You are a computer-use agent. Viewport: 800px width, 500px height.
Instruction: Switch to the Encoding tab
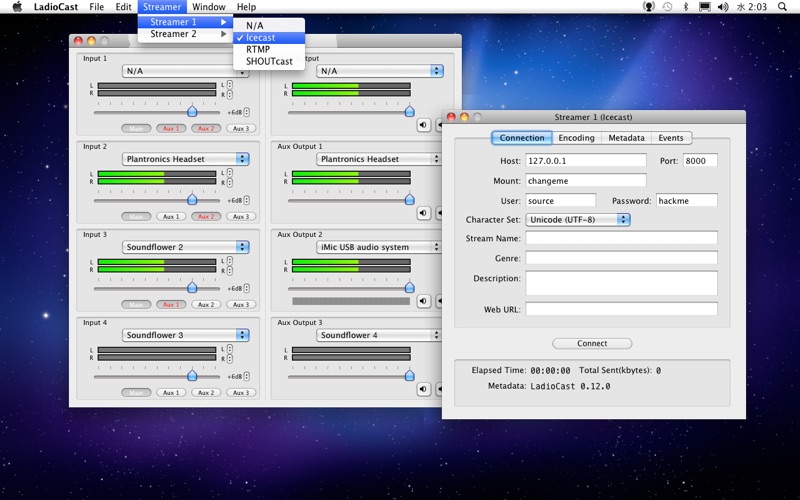pos(576,138)
